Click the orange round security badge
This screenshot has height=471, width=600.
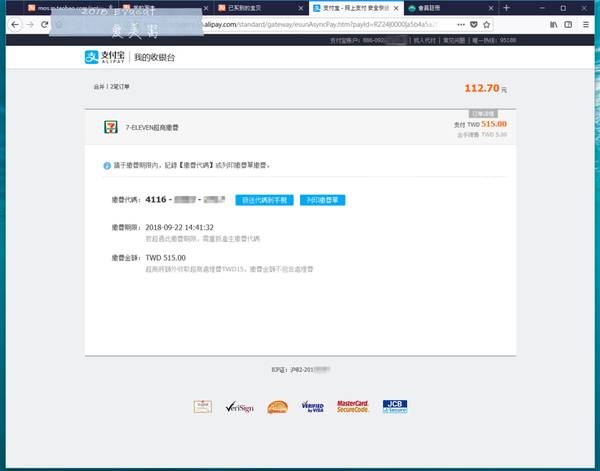(x=277, y=407)
